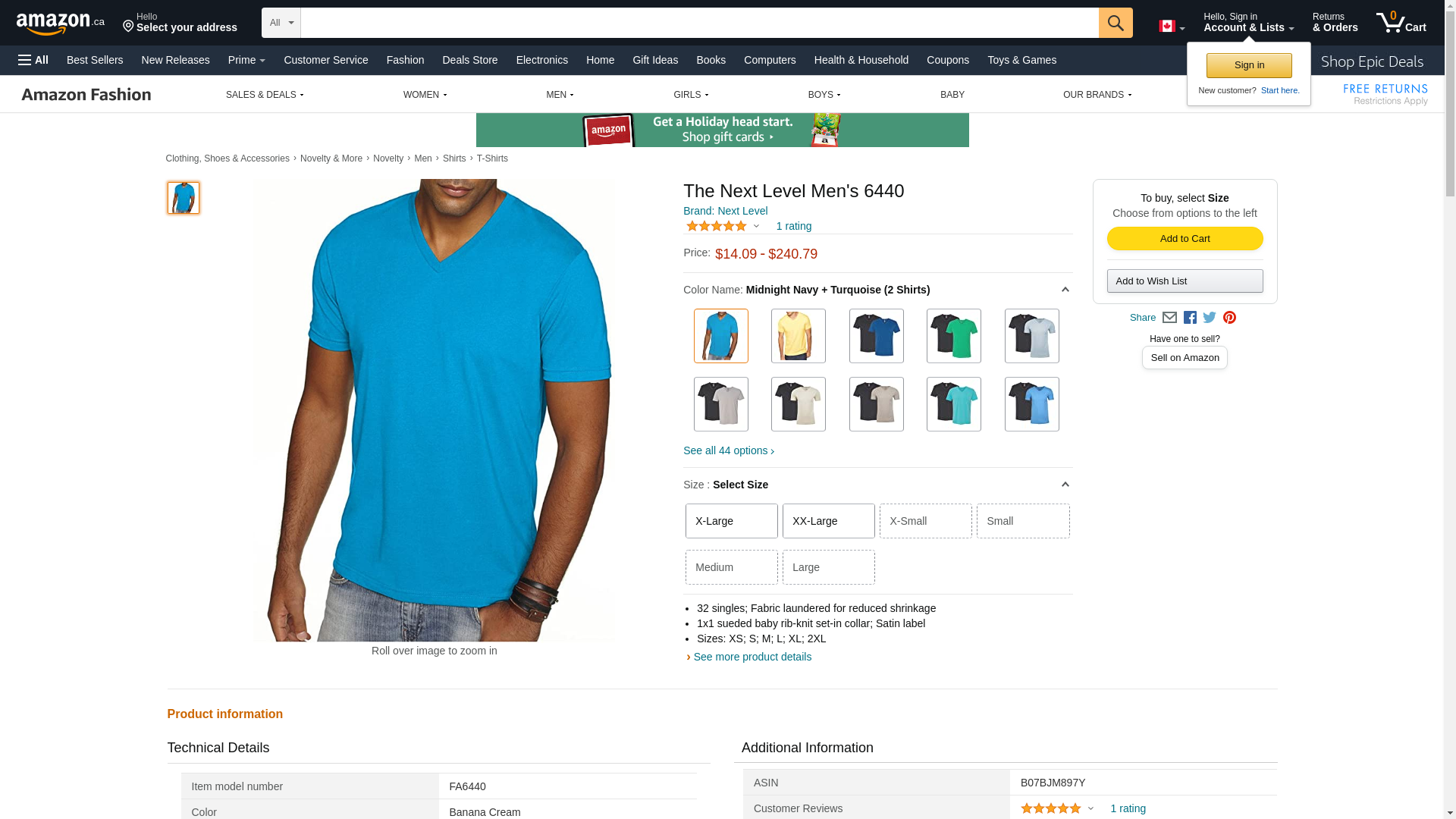Open the WOMEN fashion menu
This screenshot has width=1456, height=819.
[425, 95]
